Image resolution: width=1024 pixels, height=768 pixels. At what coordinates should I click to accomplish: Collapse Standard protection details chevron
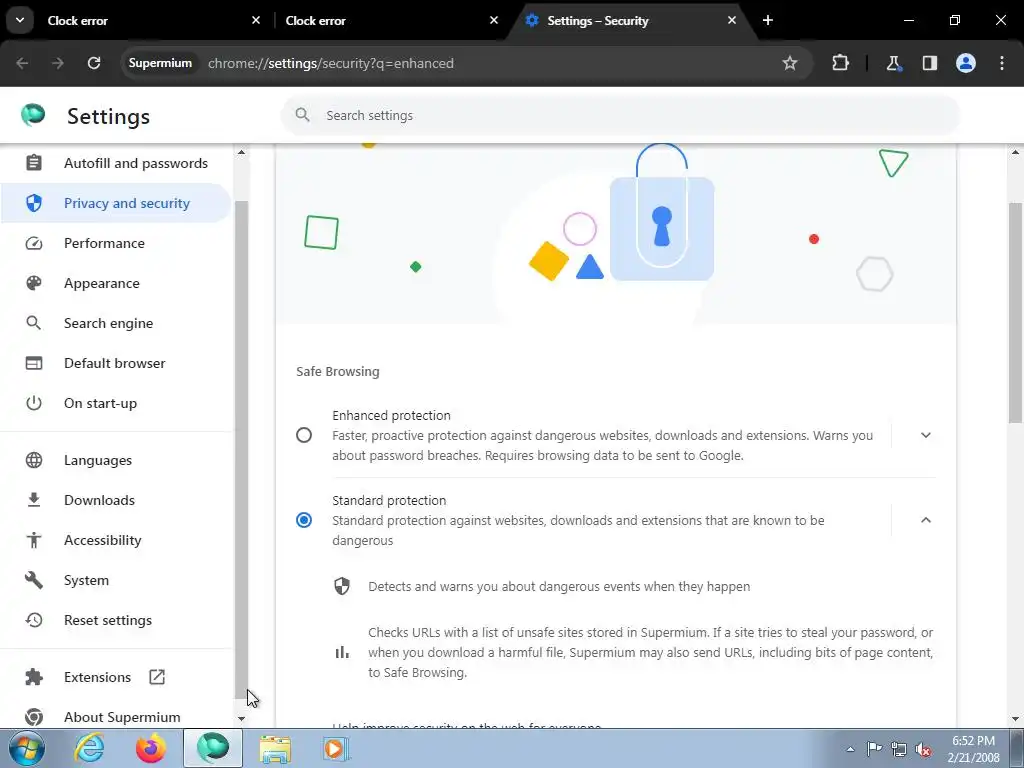(925, 520)
